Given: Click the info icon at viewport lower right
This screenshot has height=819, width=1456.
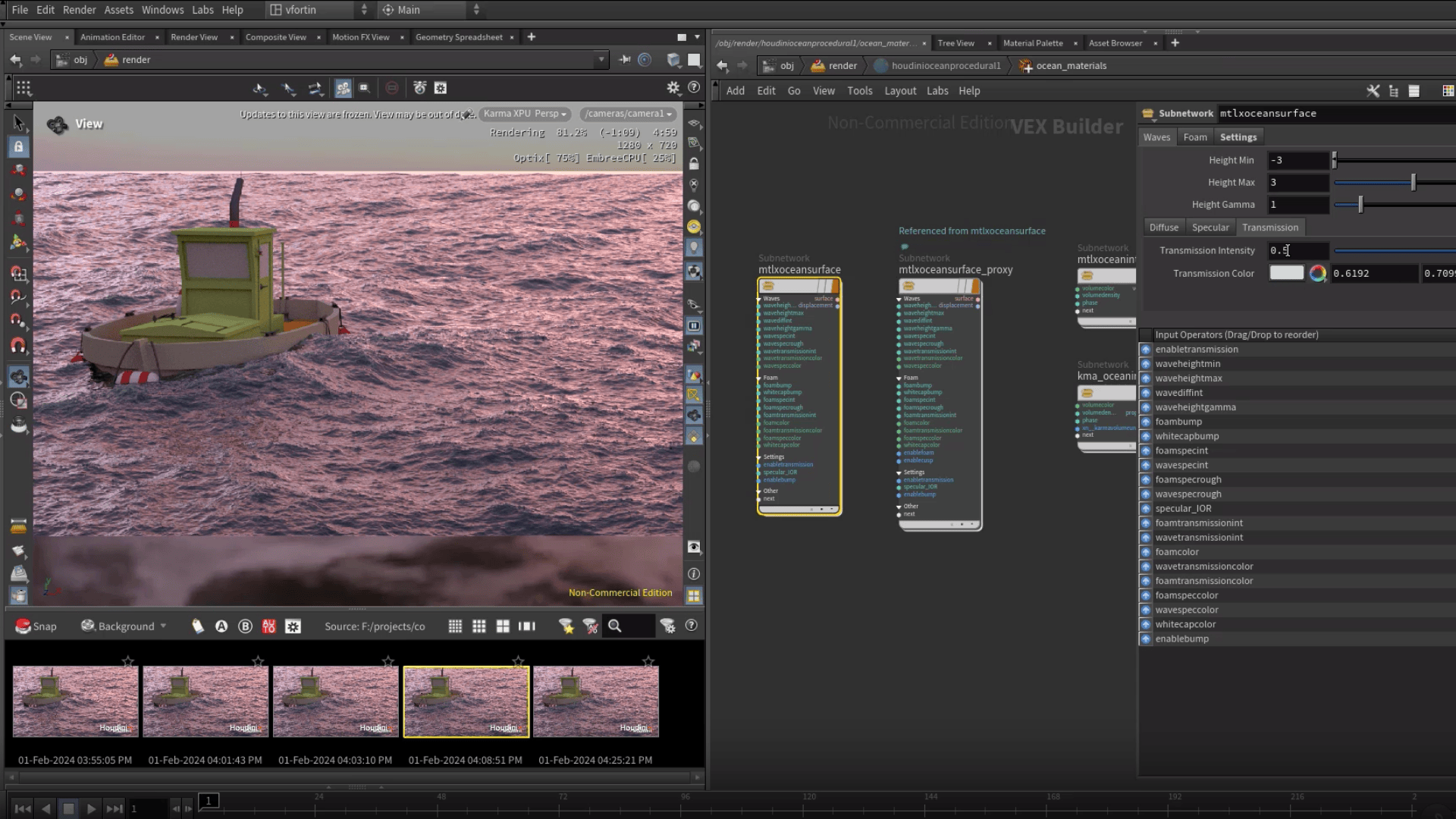Looking at the screenshot, I should coord(694,574).
